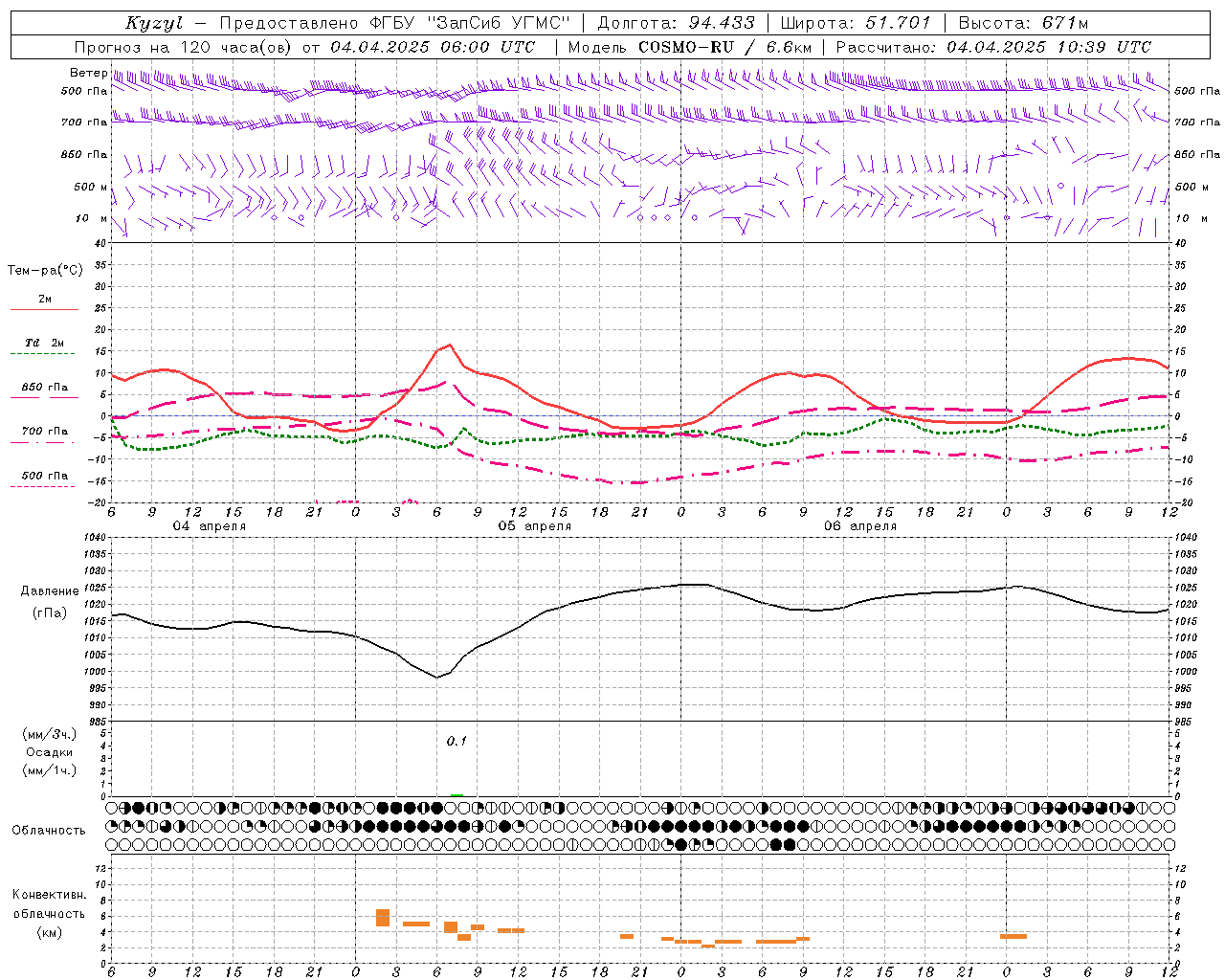
Task: Click the dashed line sample under Td 2м
Action: coord(43,353)
